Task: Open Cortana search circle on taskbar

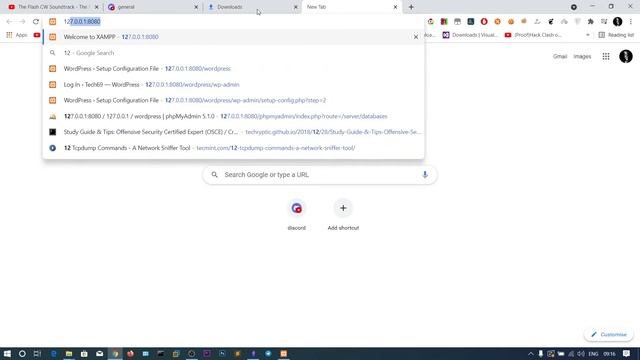Action: [22, 353]
